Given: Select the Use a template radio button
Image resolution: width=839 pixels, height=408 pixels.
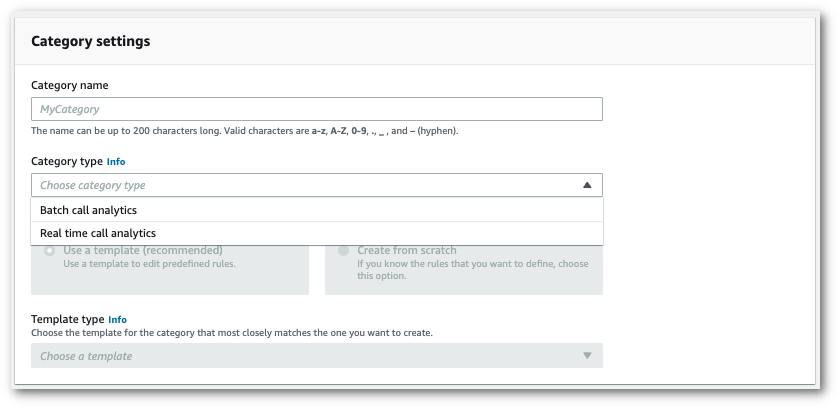Looking at the screenshot, I should click(x=49, y=251).
